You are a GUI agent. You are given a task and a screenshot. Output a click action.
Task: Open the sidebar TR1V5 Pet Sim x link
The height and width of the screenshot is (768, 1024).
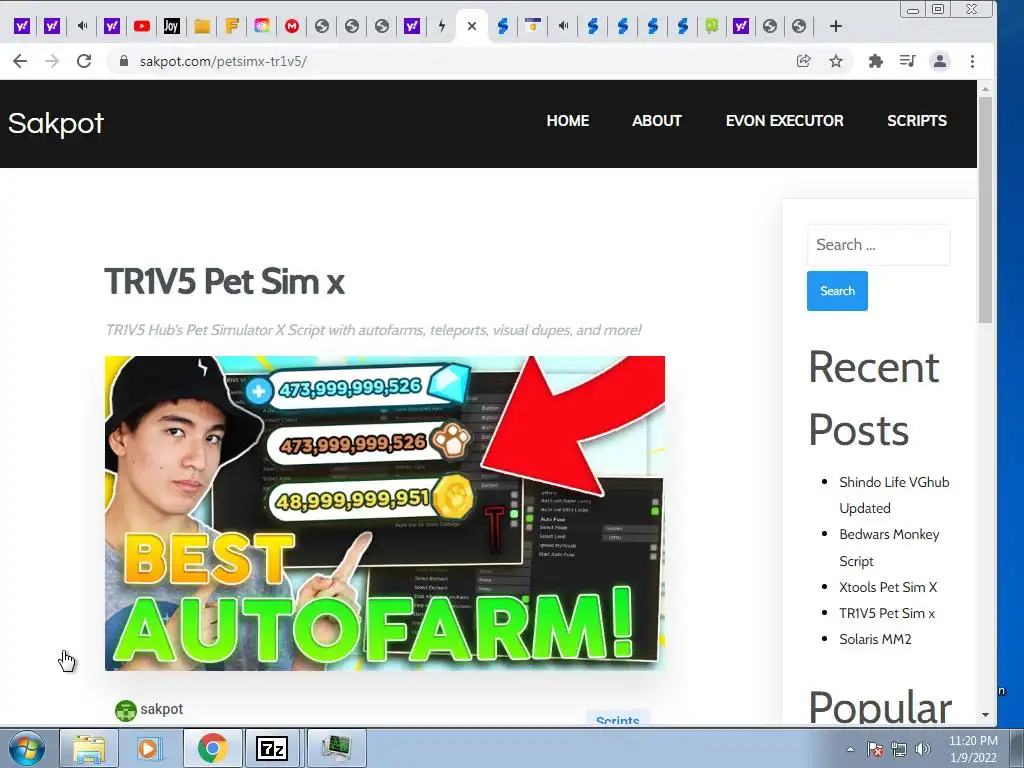tap(887, 613)
